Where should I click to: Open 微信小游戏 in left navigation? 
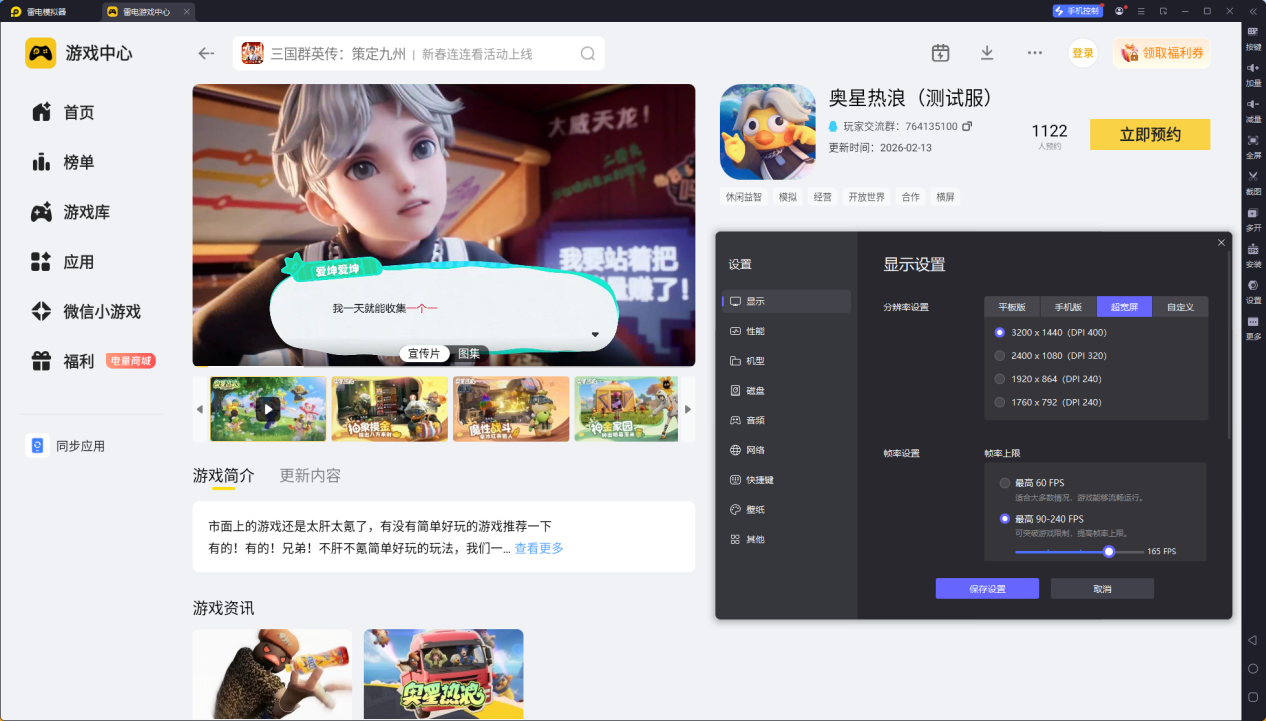(x=86, y=311)
